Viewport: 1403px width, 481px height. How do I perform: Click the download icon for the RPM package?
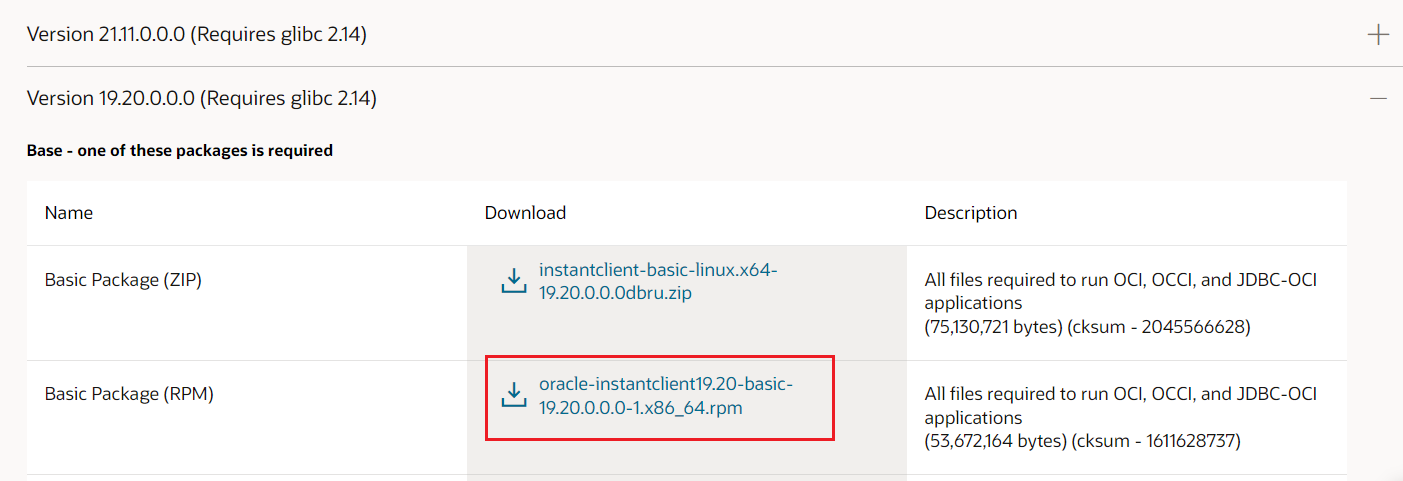click(513, 395)
